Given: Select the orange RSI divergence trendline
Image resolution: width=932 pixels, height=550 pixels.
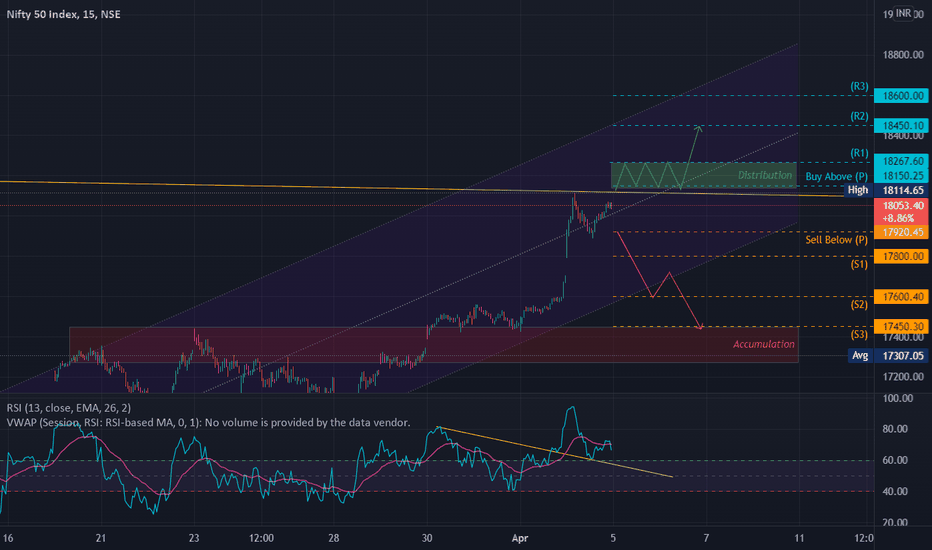Looking at the screenshot, I should coord(555,452).
